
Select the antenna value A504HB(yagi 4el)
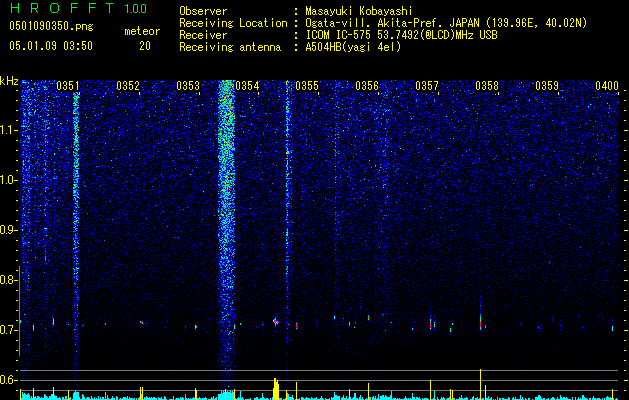pyautogui.click(x=353, y=47)
